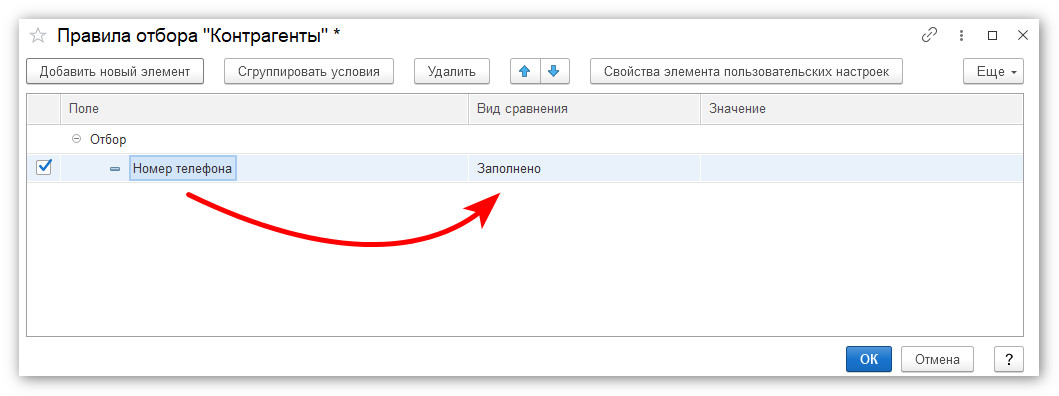This screenshot has width=1059, height=396.
Task: Cancel changes with Отмена button
Action: click(x=937, y=360)
